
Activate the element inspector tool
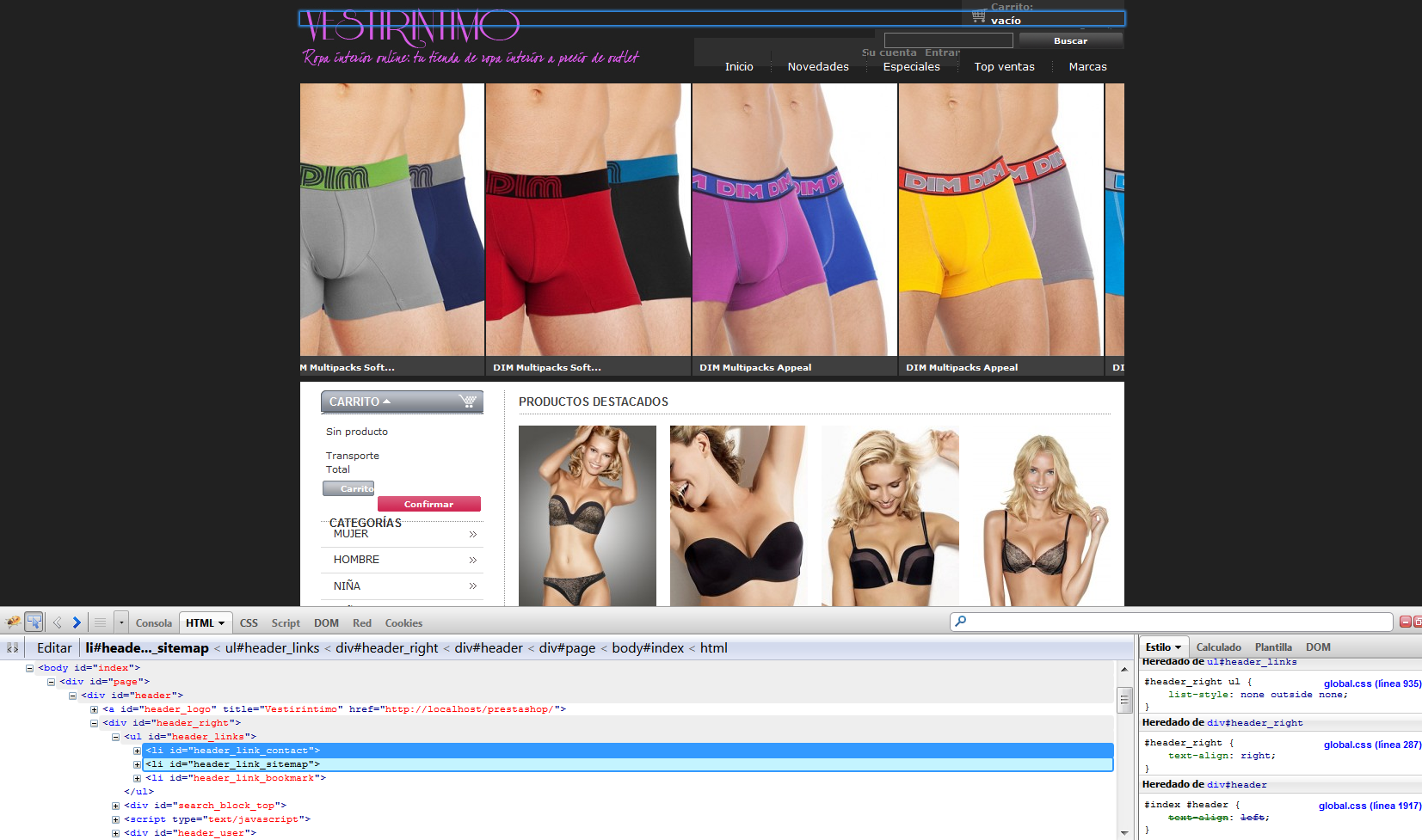pyautogui.click(x=34, y=622)
